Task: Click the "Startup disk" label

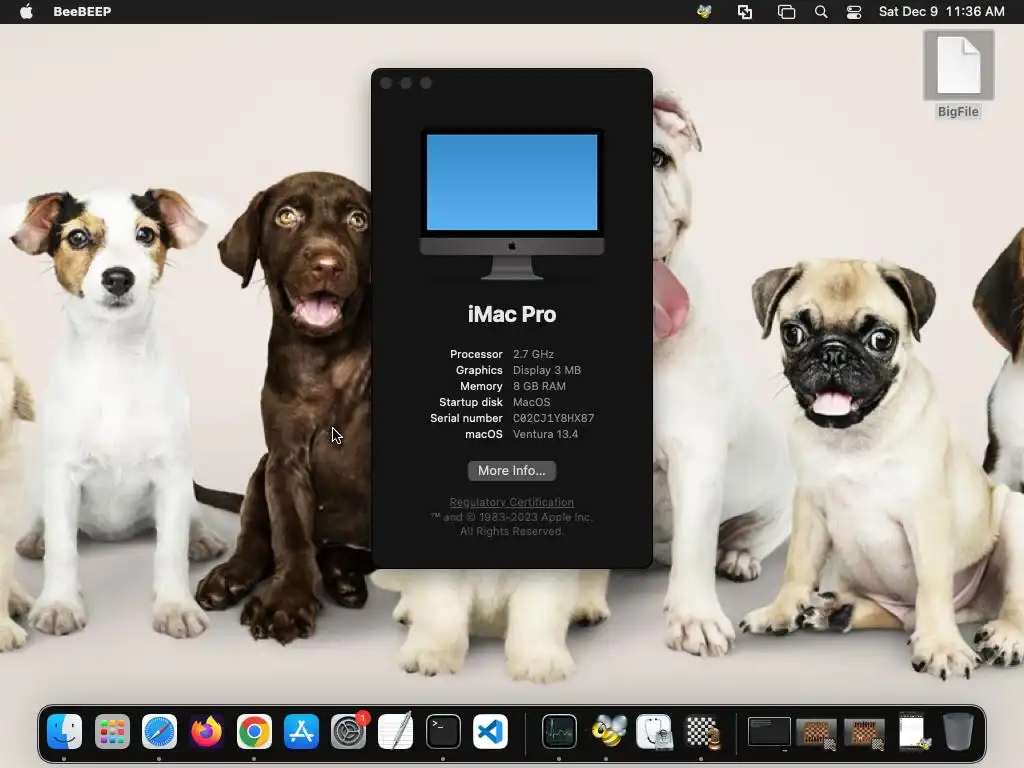Action: click(471, 402)
